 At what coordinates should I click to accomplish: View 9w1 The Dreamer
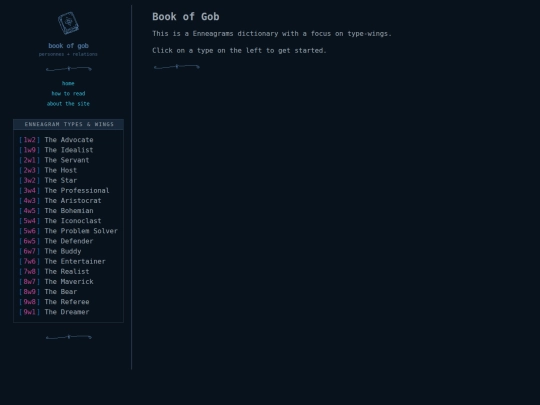point(54,312)
